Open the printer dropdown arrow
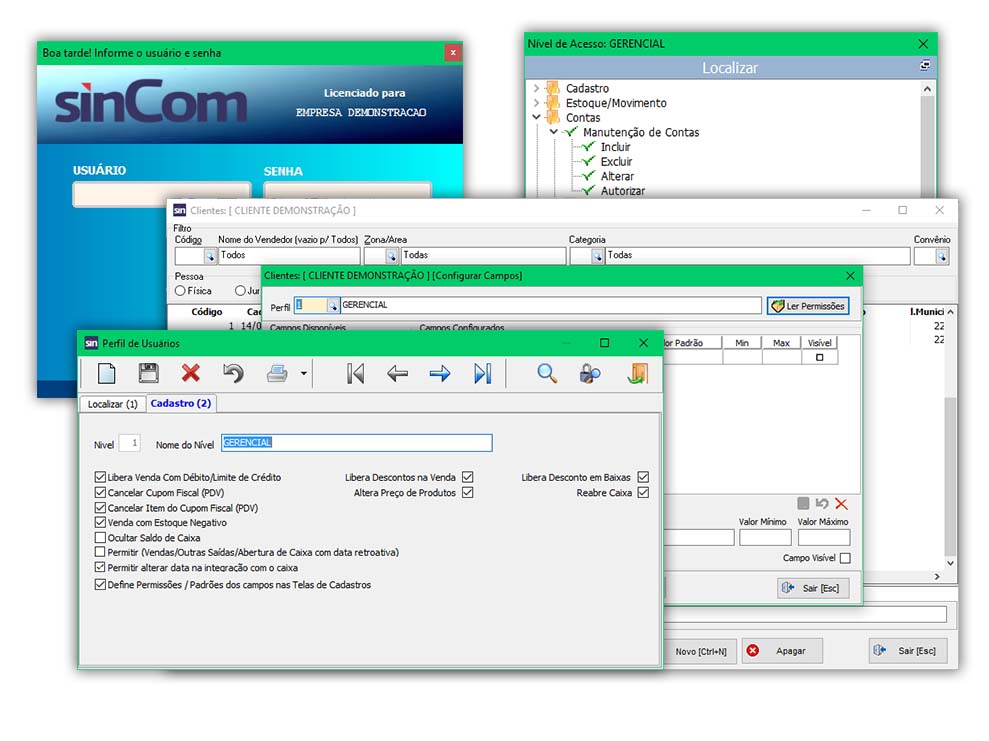Viewport: 989px width, 741px height. click(303, 373)
